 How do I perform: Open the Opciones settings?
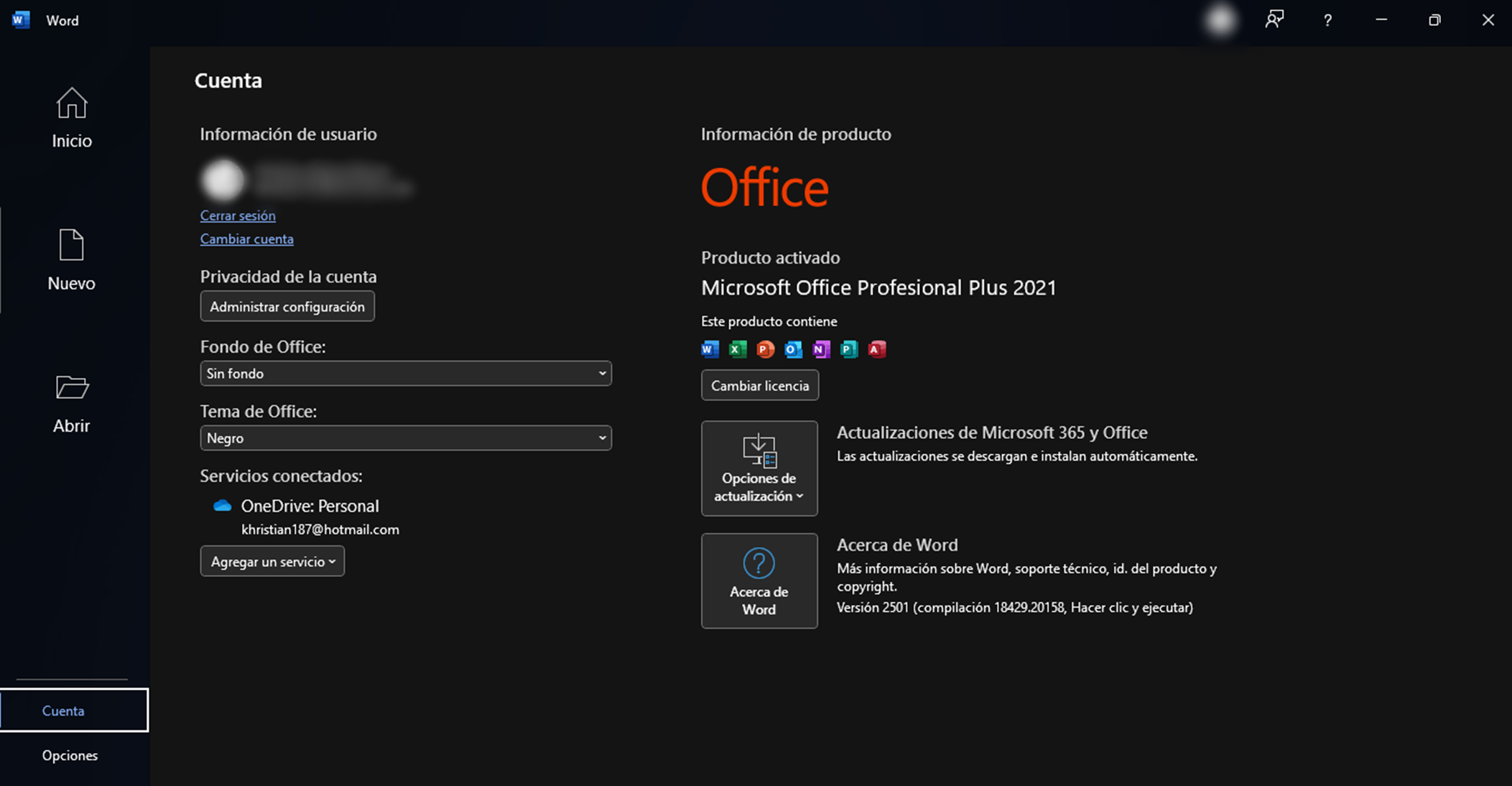point(70,755)
